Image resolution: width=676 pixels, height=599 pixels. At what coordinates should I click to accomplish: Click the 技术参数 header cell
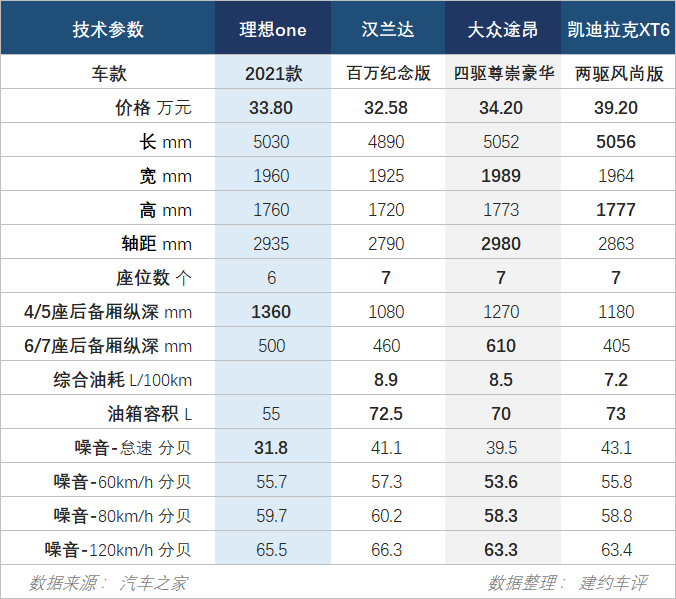point(108,30)
